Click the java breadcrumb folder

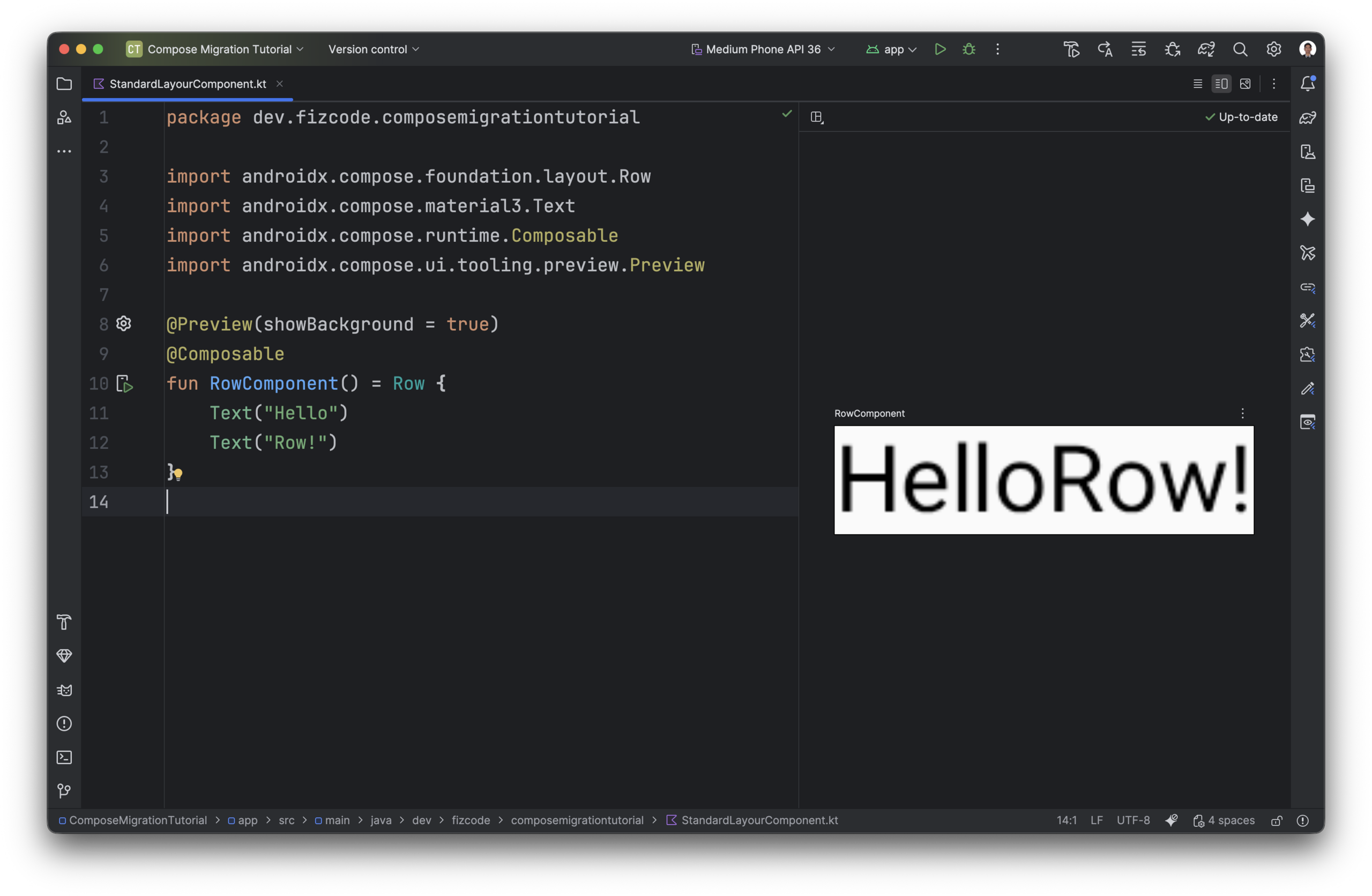click(381, 820)
